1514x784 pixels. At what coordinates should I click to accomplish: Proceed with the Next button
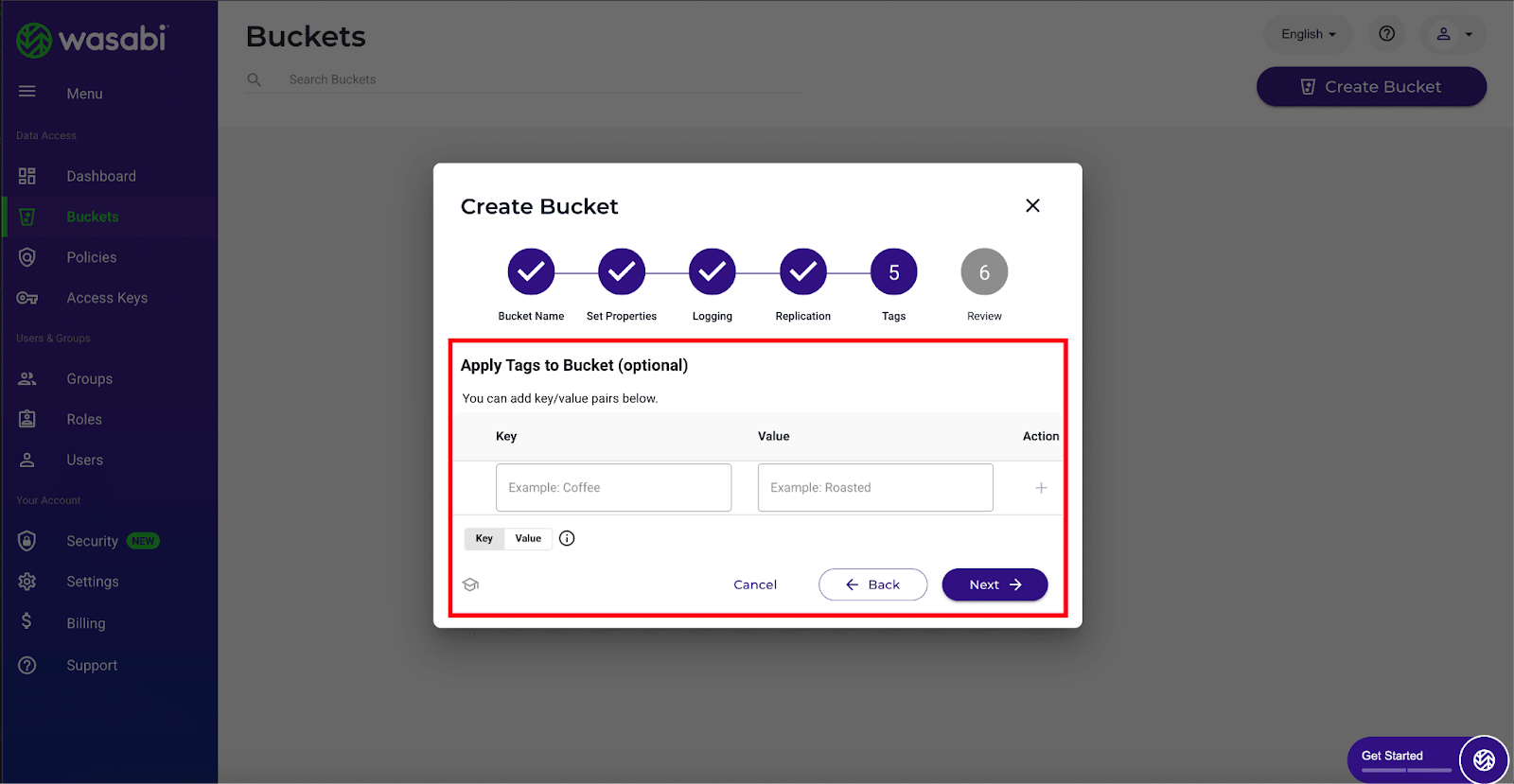[995, 584]
